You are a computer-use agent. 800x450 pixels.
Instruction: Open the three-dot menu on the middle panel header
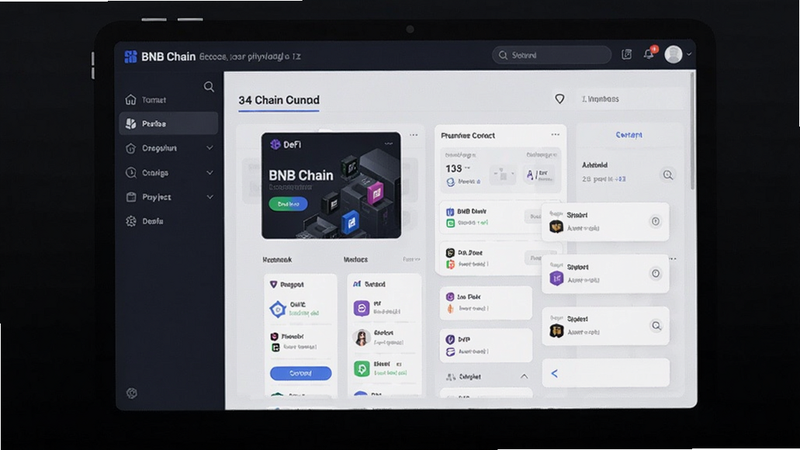(x=555, y=135)
